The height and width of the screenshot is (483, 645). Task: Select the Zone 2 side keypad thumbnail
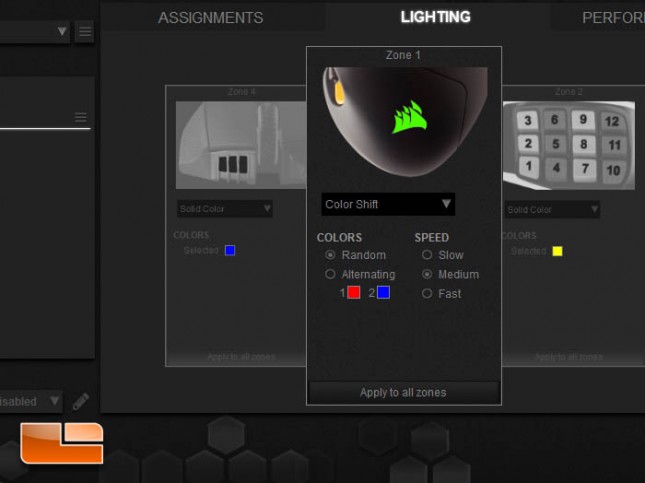(569, 146)
